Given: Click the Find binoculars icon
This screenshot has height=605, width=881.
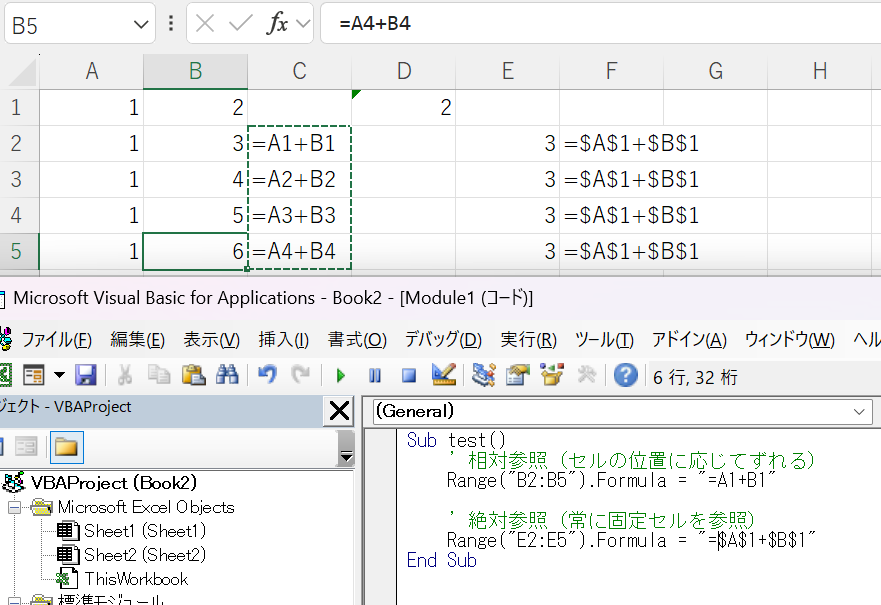Looking at the screenshot, I should point(228,375).
